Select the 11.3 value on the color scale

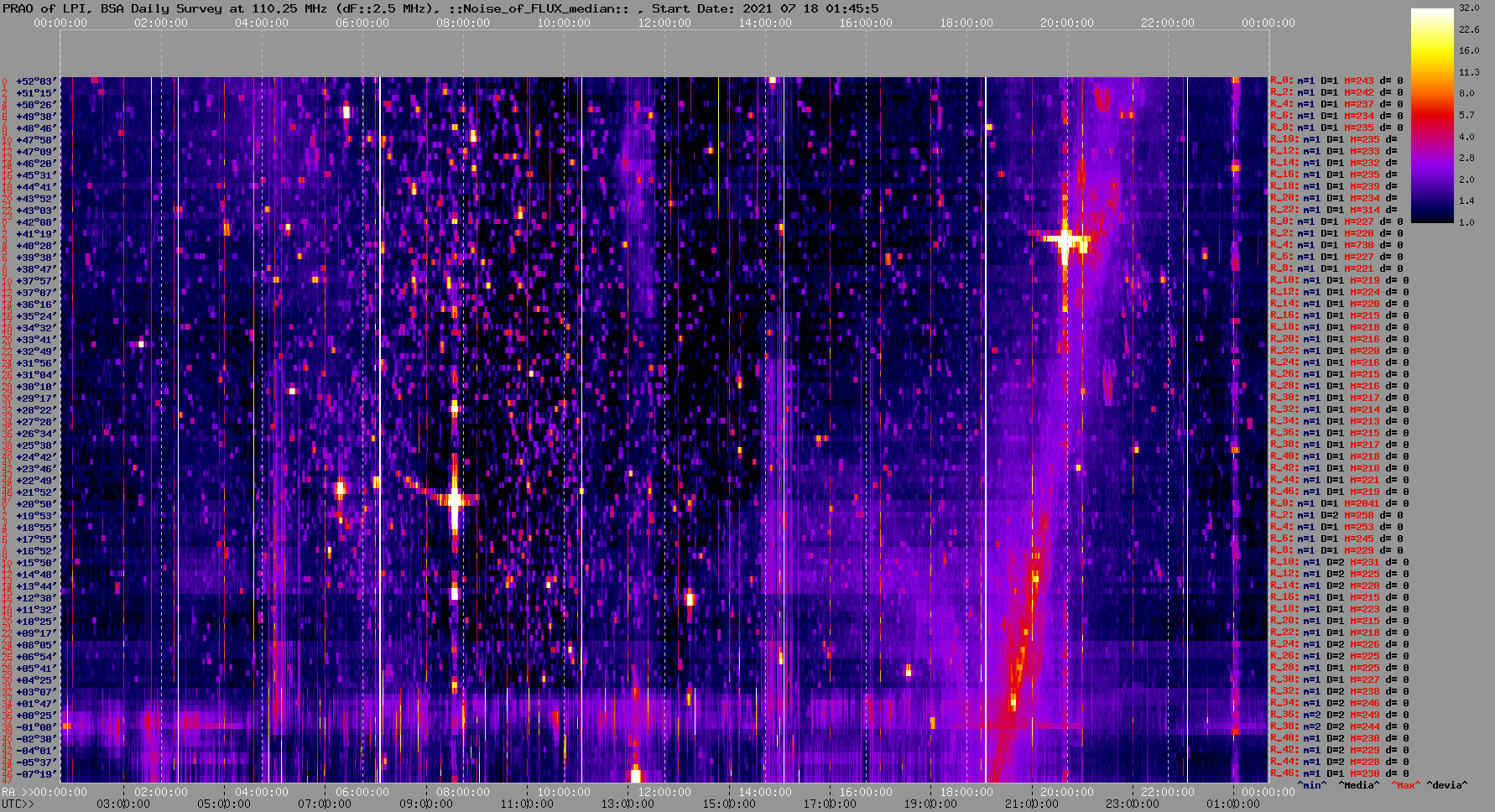click(1468, 72)
